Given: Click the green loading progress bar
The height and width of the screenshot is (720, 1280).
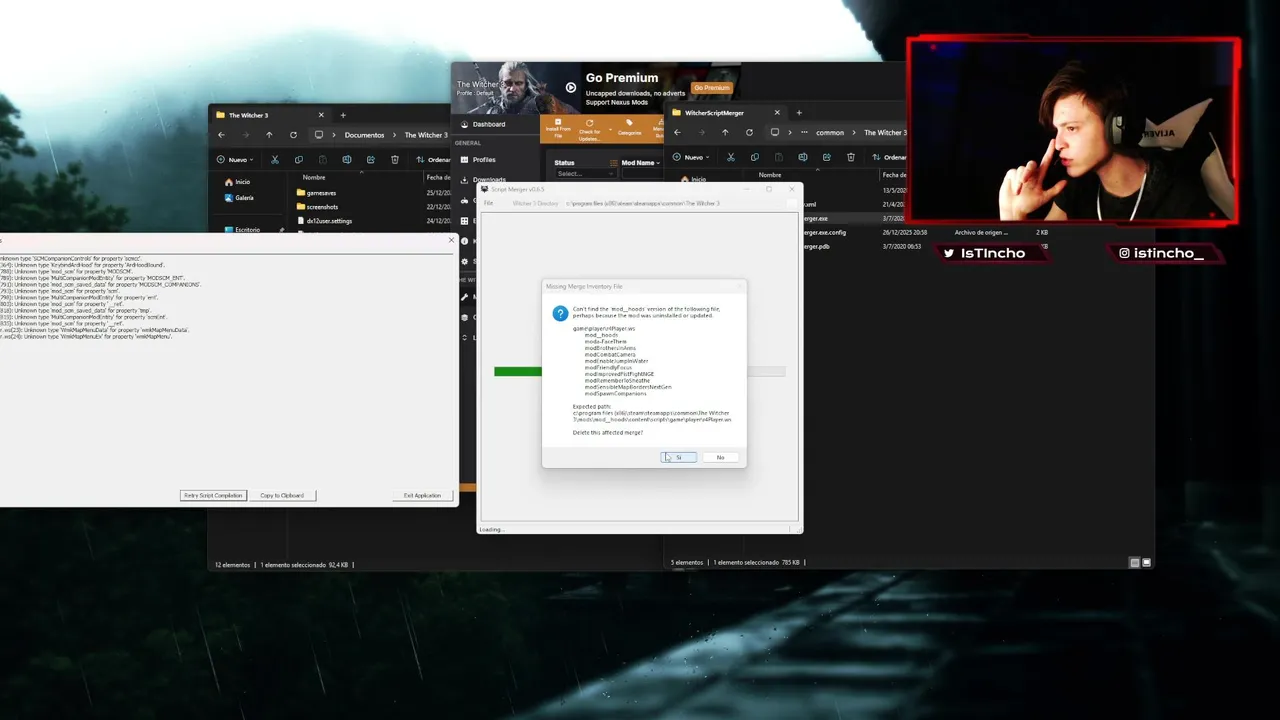Looking at the screenshot, I should point(518,372).
